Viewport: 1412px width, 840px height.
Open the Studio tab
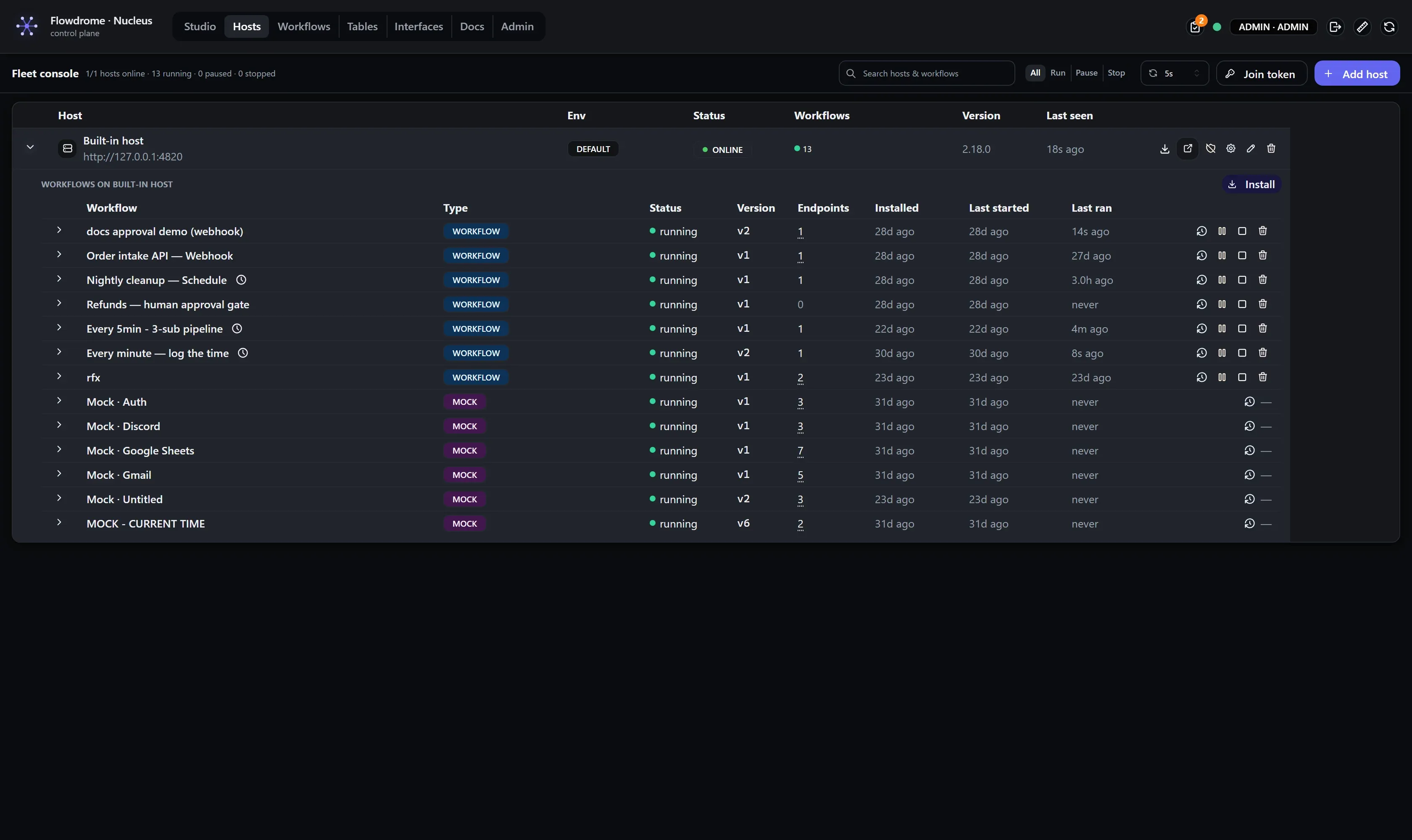200,26
